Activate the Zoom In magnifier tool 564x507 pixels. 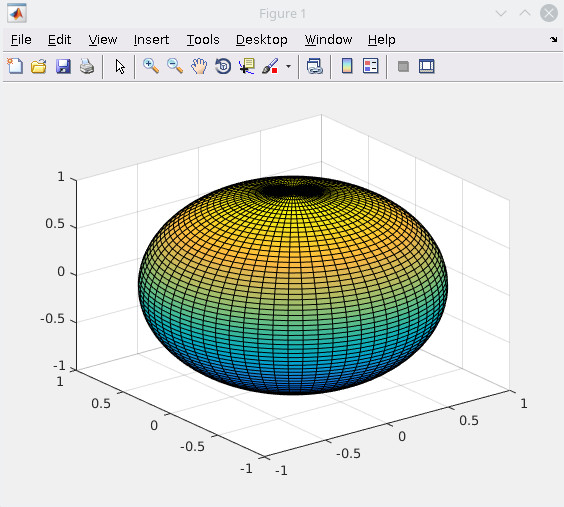pos(151,66)
